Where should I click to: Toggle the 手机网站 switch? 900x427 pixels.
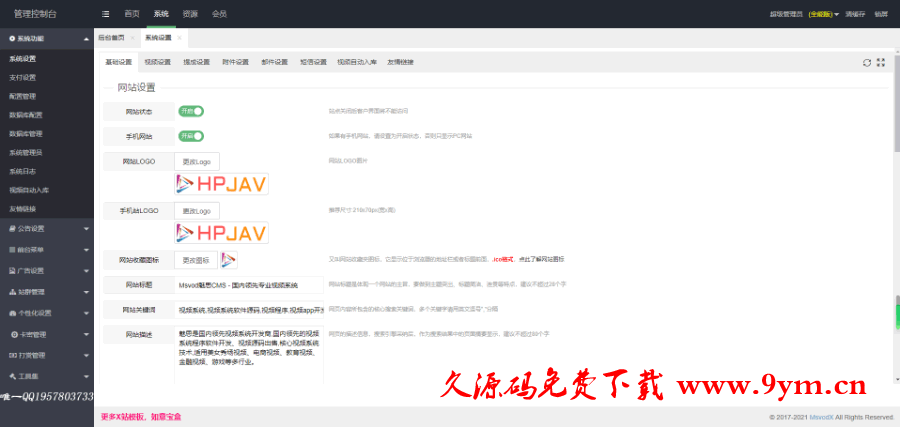pyautogui.click(x=191, y=136)
